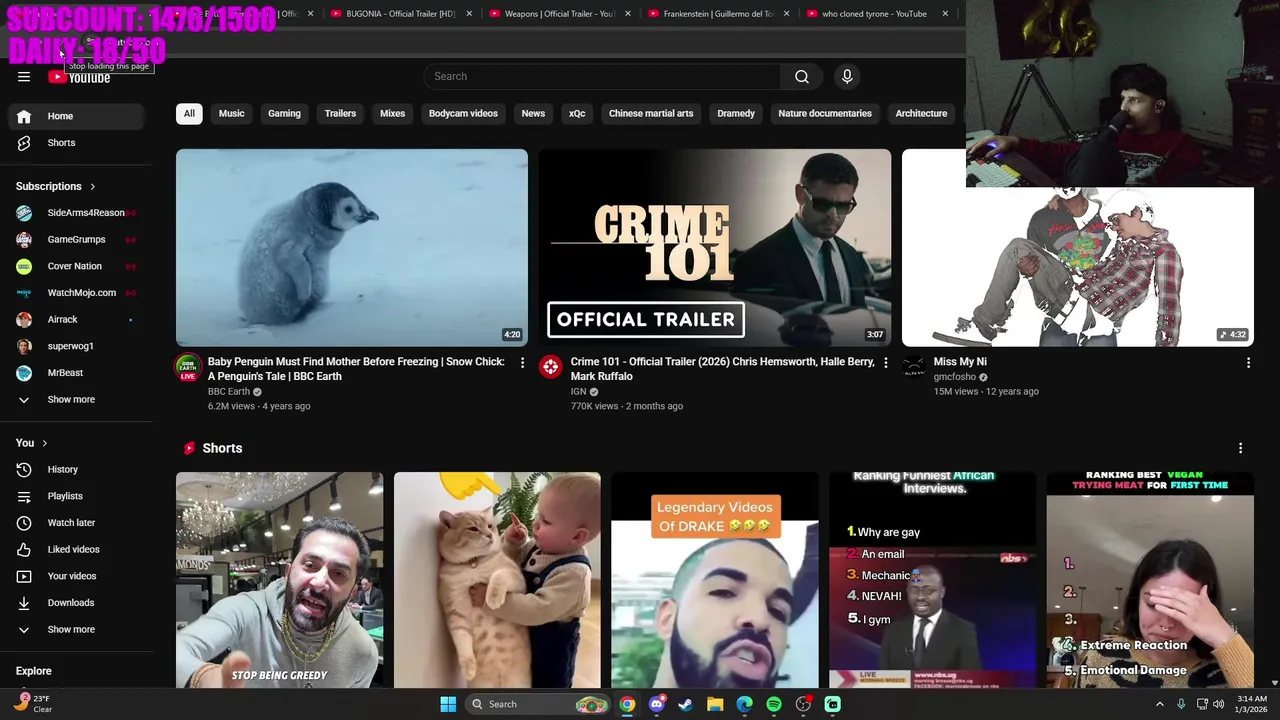The width and height of the screenshot is (1280, 720).
Task: Focus the YouTube search field
Action: coord(602,77)
